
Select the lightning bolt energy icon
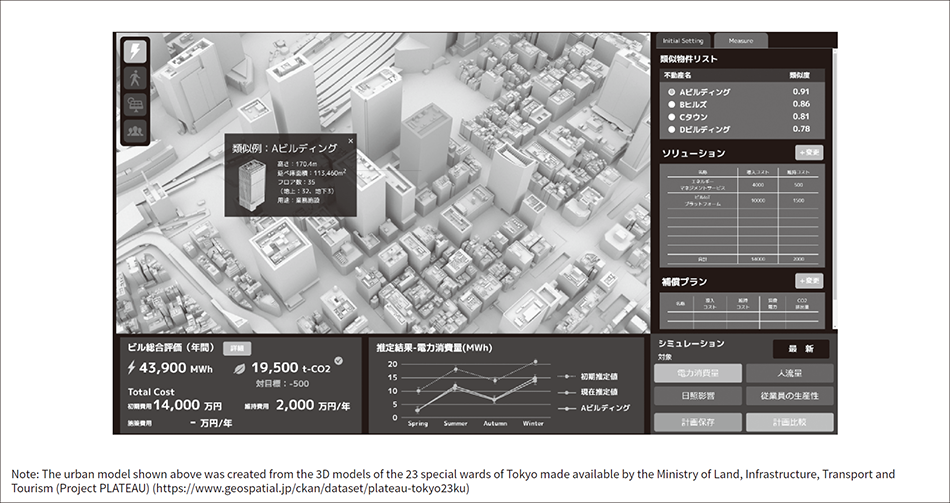pyautogui.click(x=135, y=52)
